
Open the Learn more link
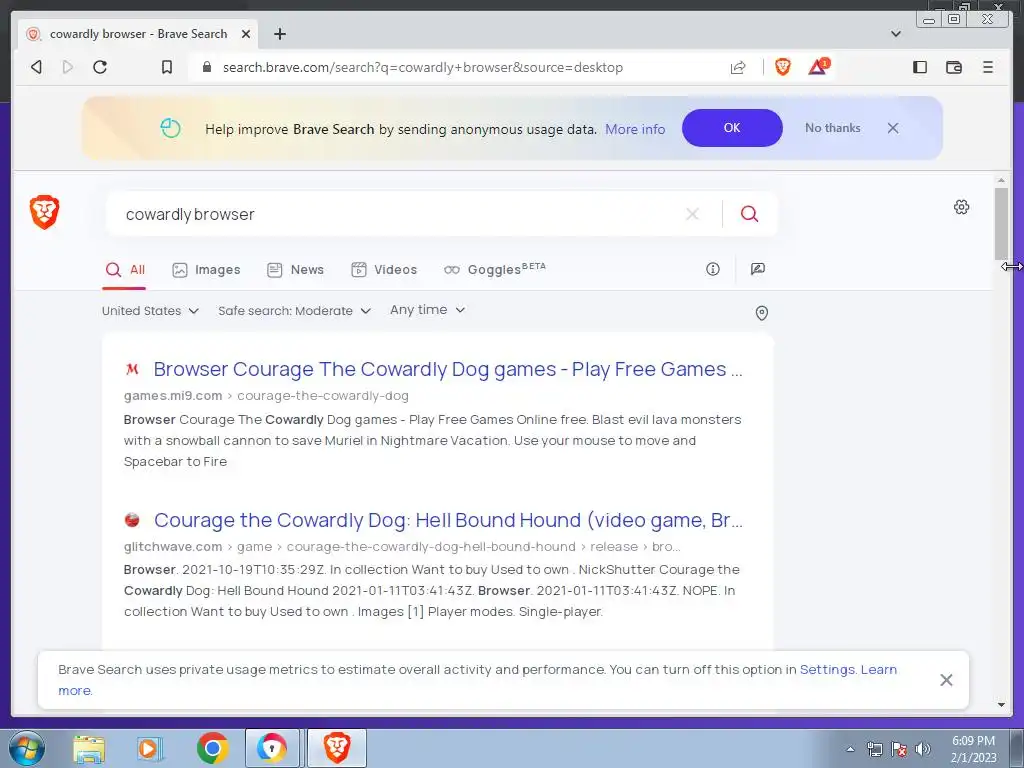coord(878,669)
